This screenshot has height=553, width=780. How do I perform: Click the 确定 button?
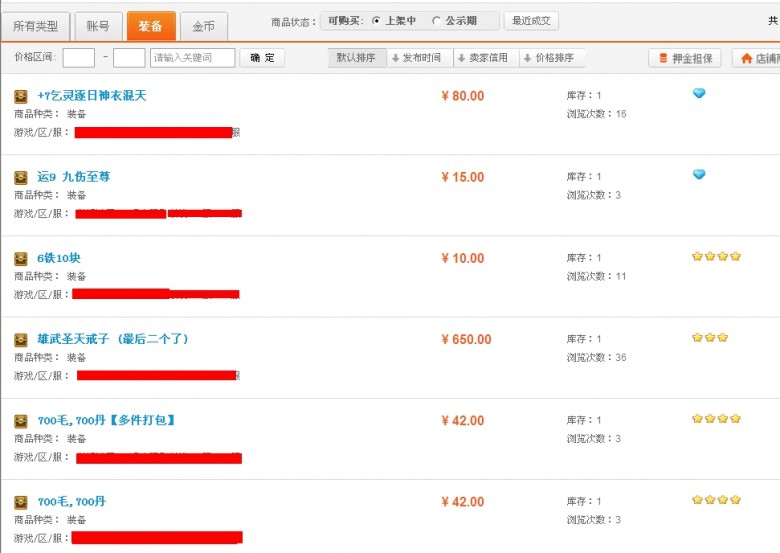[262, 58]
